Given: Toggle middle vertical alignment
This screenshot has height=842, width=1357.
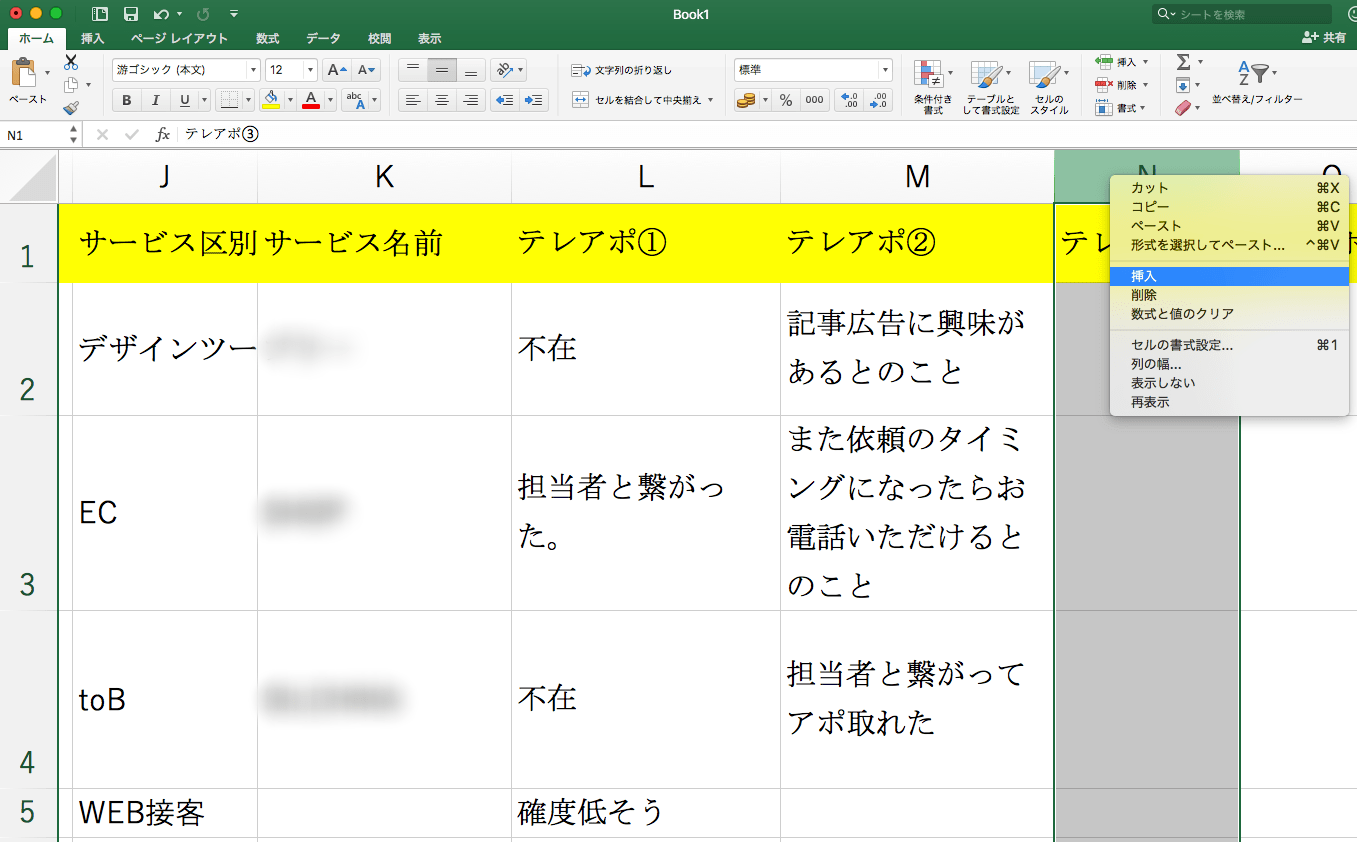Looking at the screenshot, I should click(442, 70).
